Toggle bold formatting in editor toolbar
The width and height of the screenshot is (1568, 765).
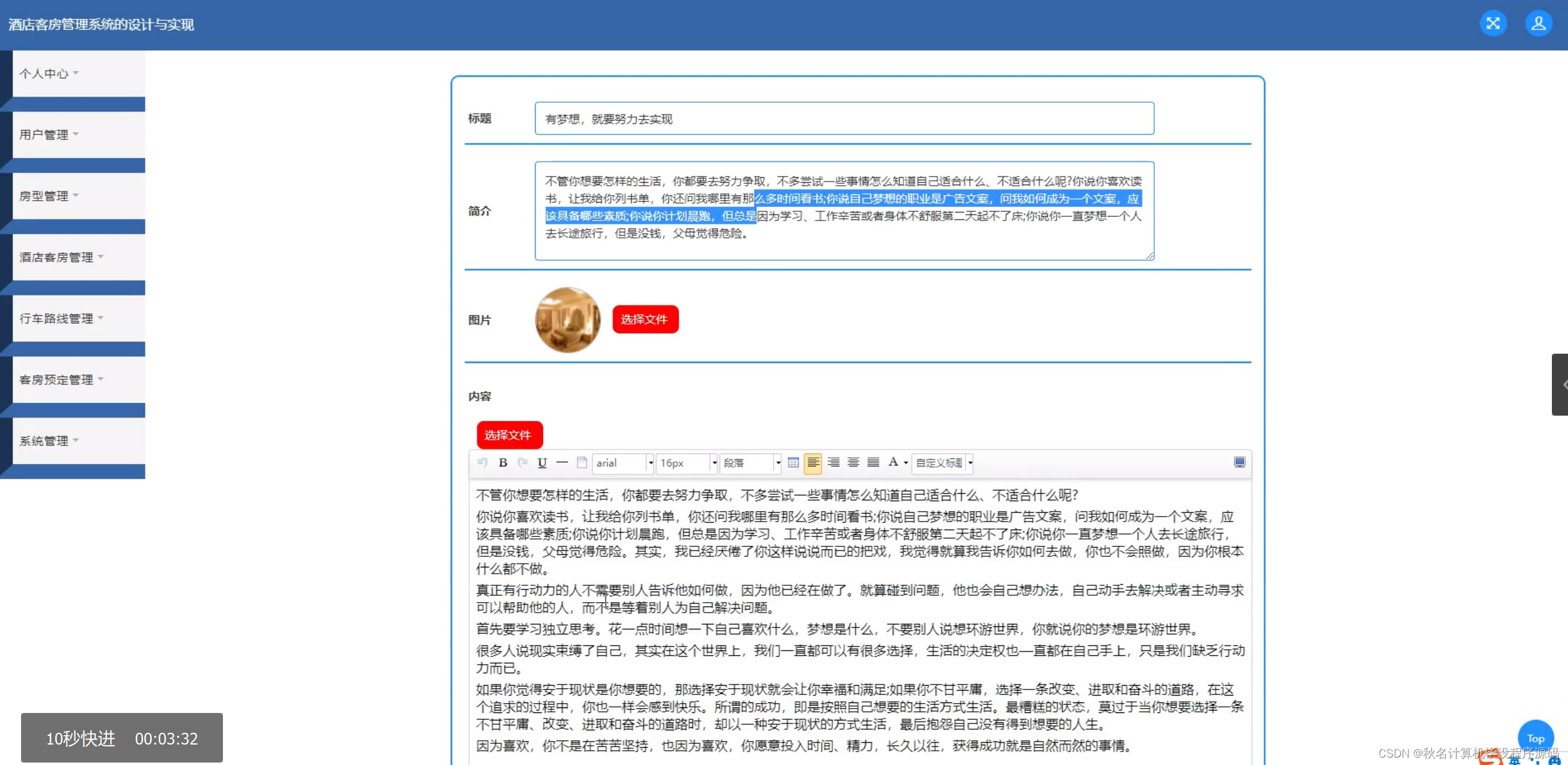click(x=503, y=463)
